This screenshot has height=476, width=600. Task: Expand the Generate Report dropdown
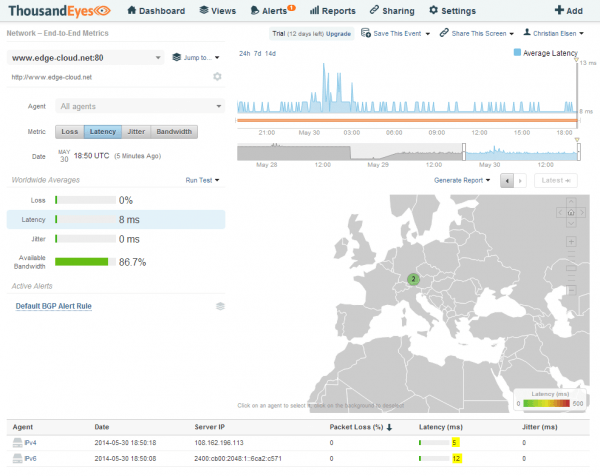462,180
